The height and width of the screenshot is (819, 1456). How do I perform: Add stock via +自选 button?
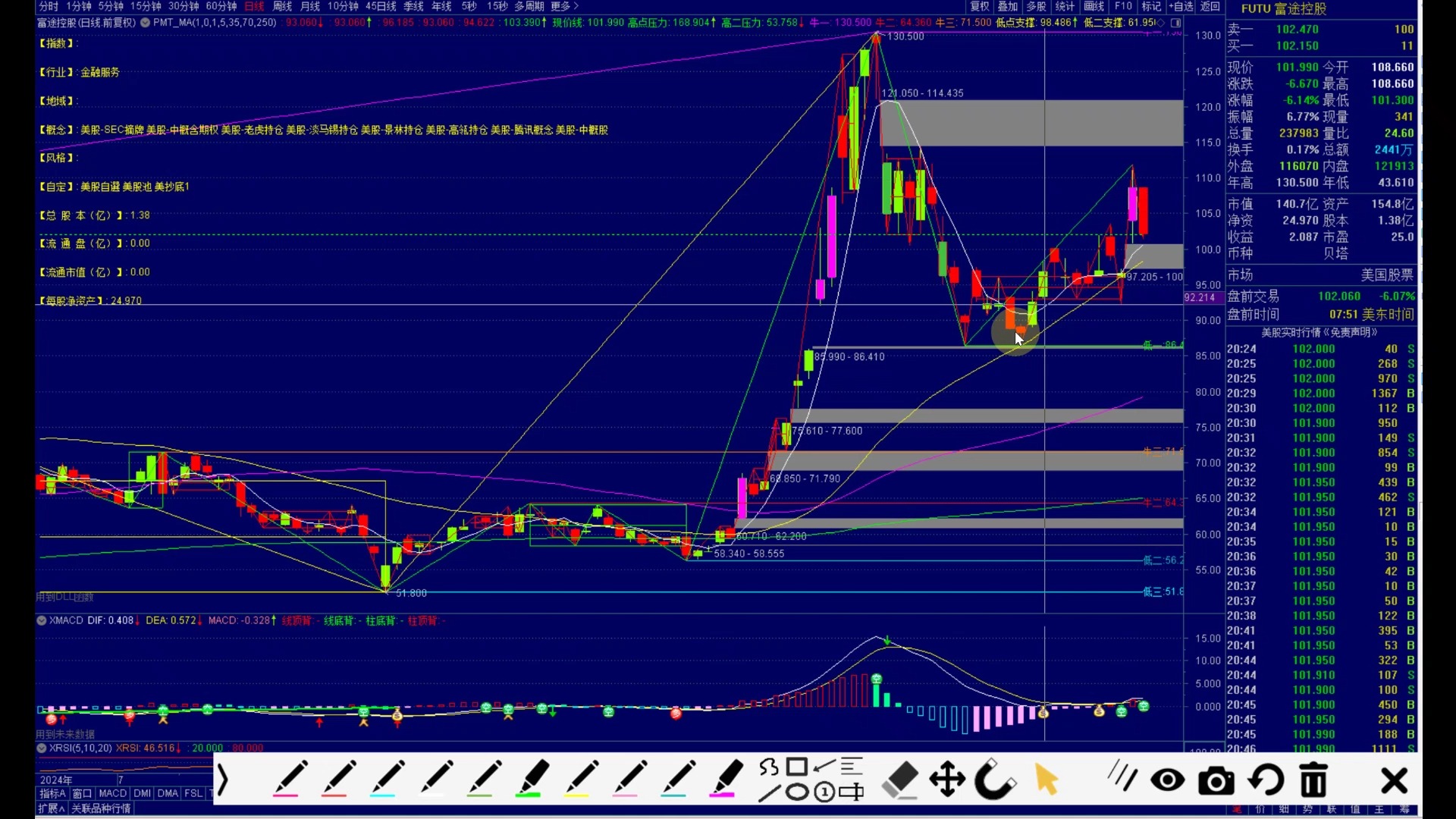[1181, 6]
